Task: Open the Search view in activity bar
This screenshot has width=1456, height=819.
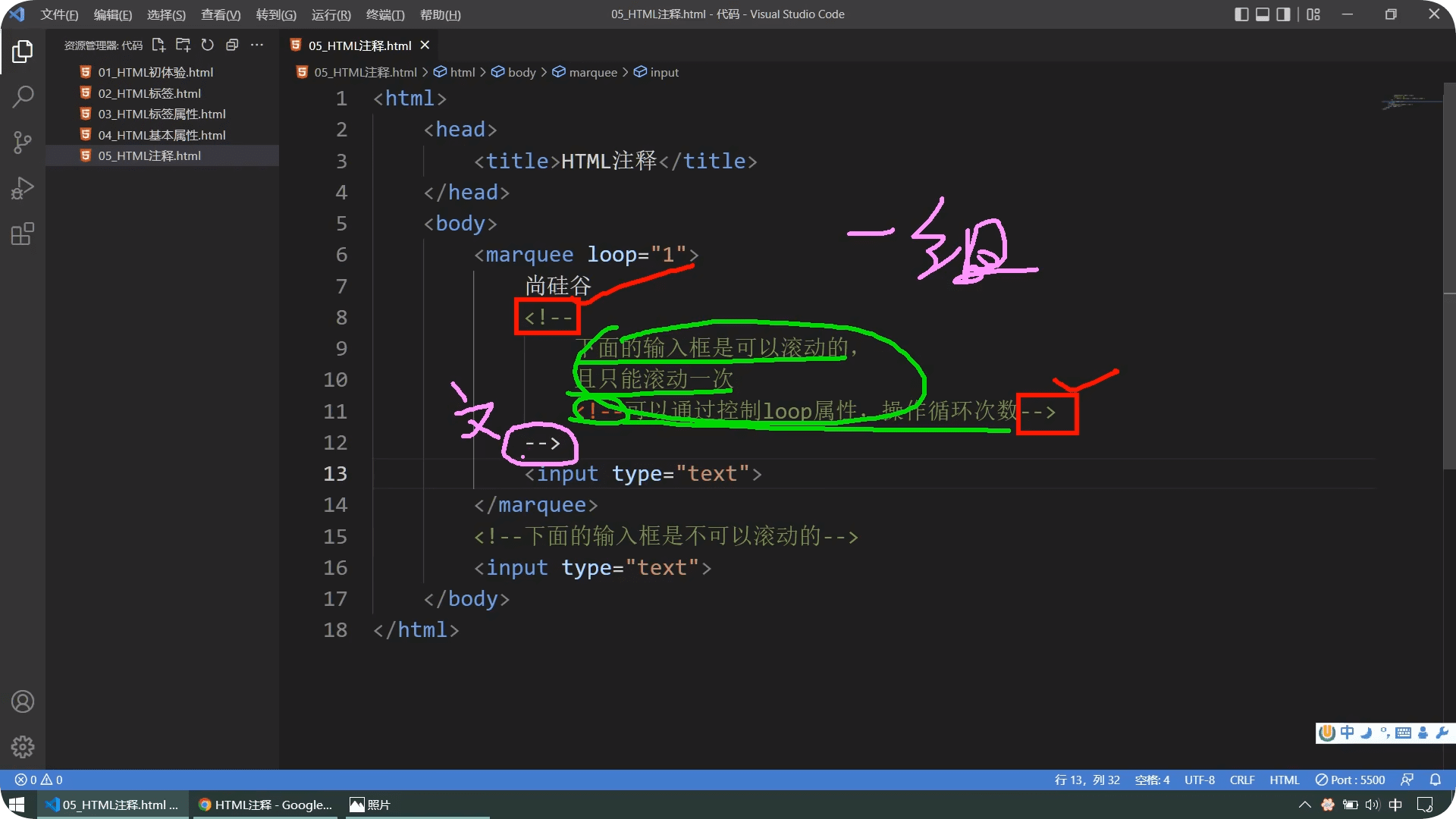Action: tap(23, 97)
